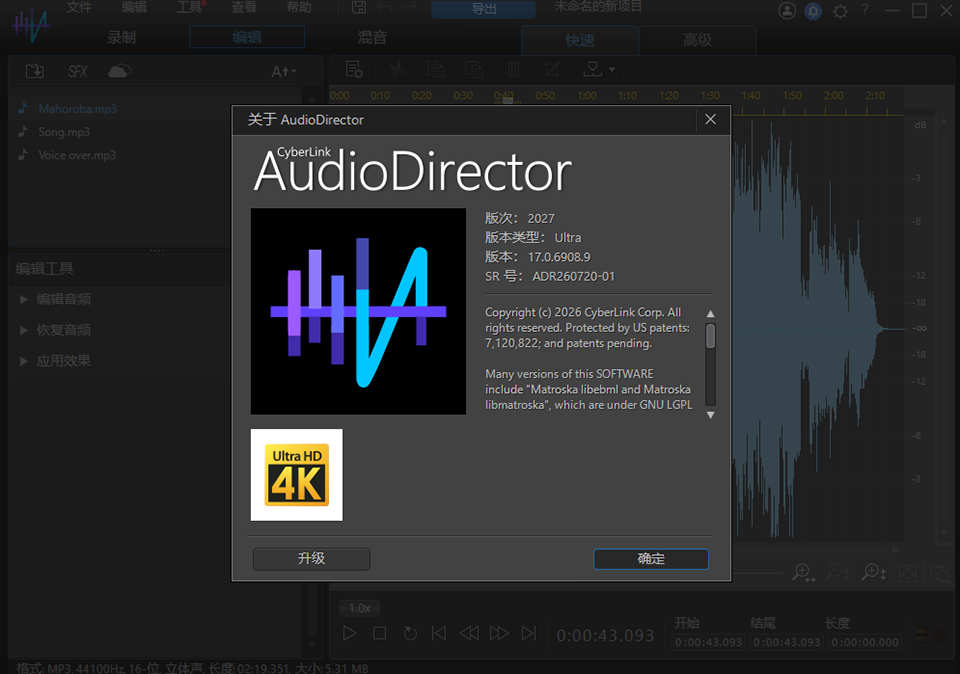Select the 高级 mode tab
This screenshot has width=960, height=674.
(x=697, y=40)
